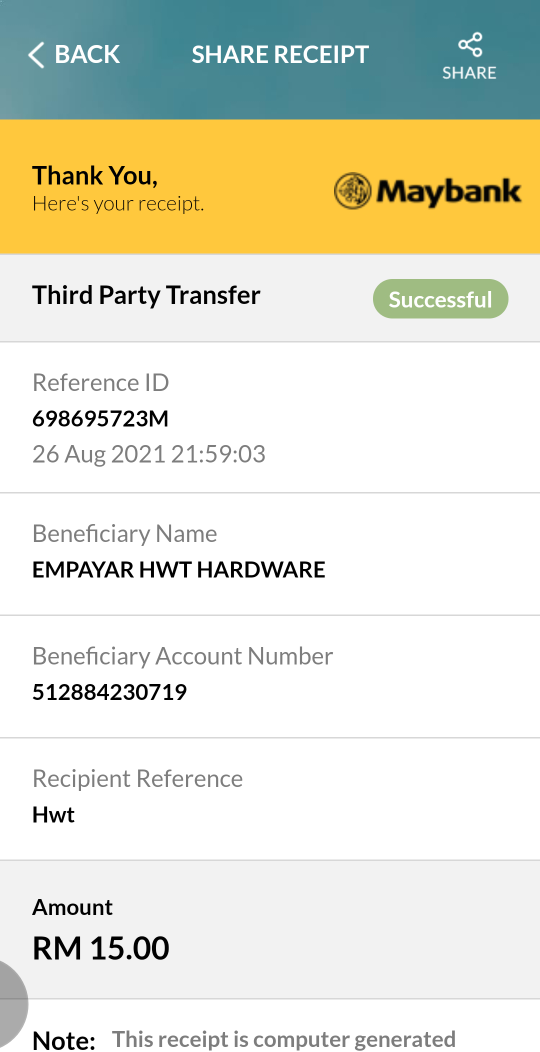
Task: Tap the SHARE label text
Action: point(469,72)
